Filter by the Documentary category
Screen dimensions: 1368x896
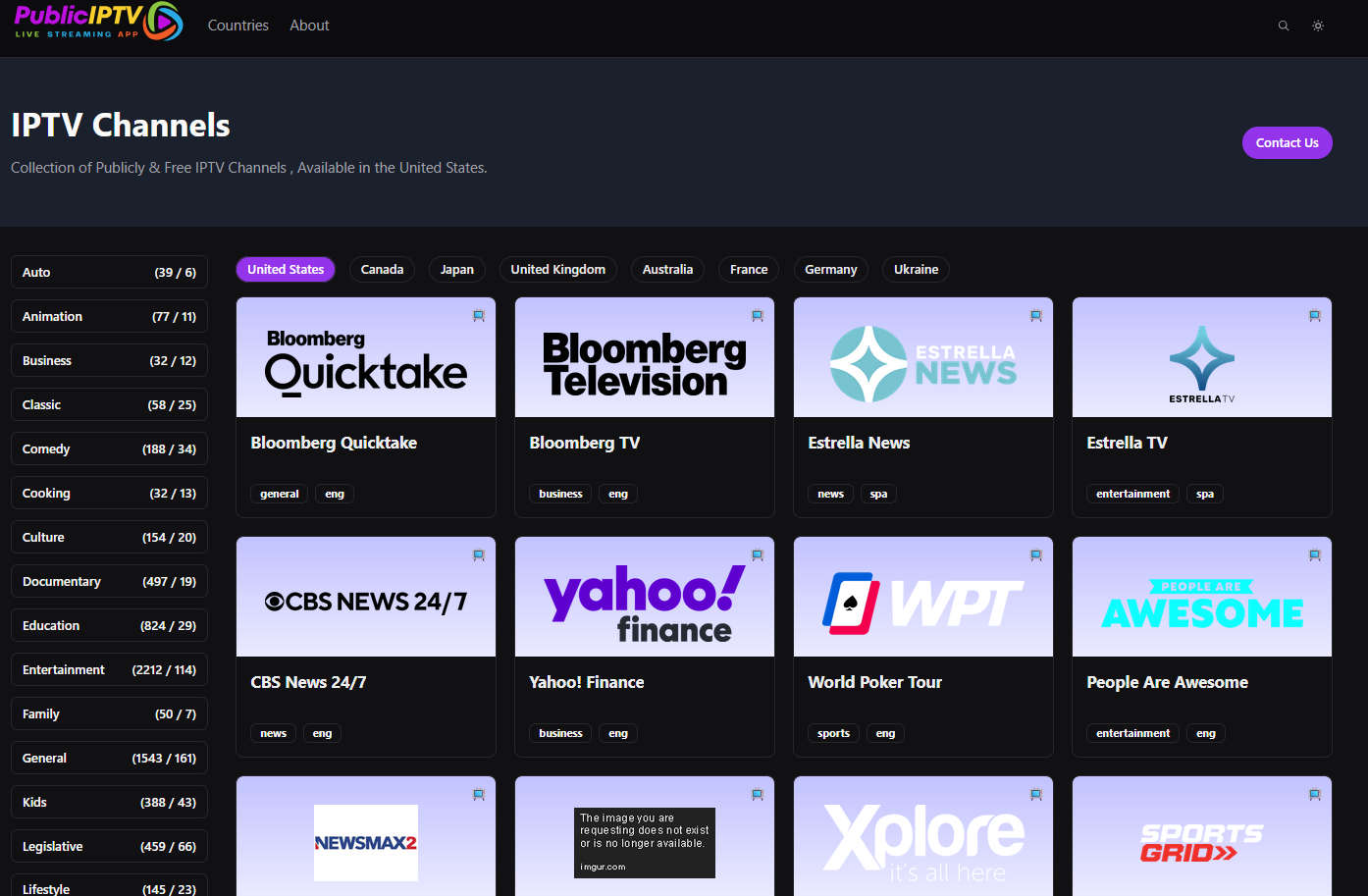(109, 581)
